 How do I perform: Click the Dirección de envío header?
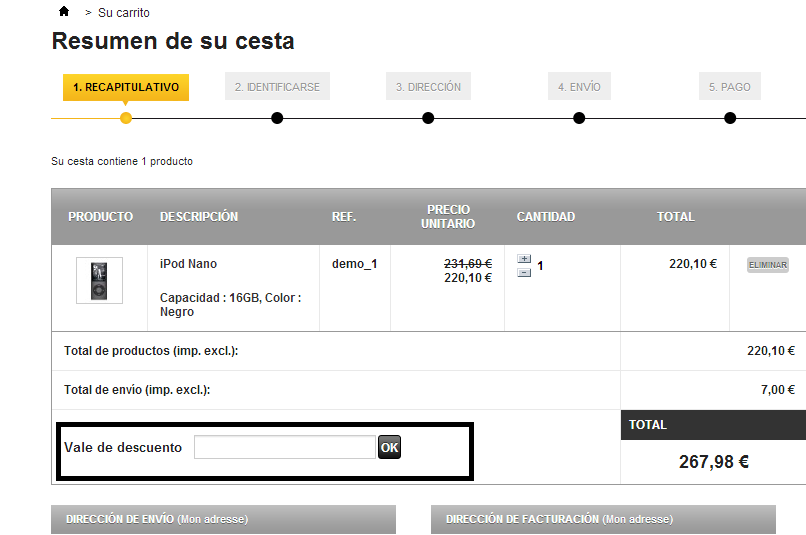(223, 519)
